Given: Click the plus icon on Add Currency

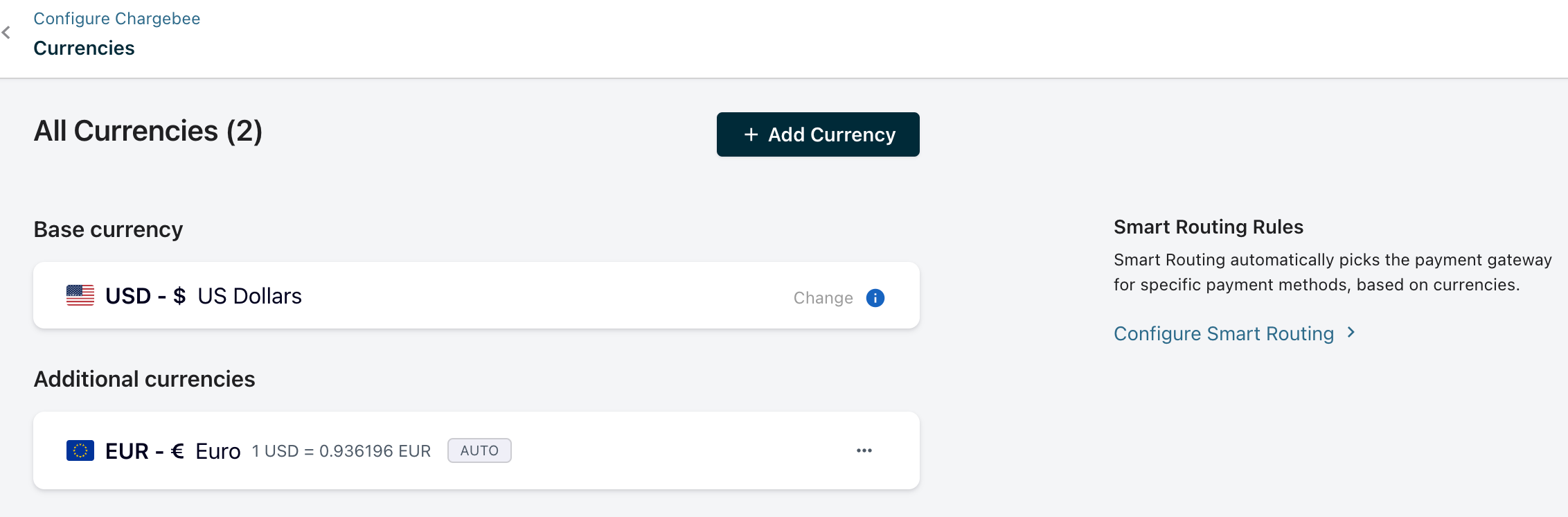Looking at the screenshot, I should [751, 134].
